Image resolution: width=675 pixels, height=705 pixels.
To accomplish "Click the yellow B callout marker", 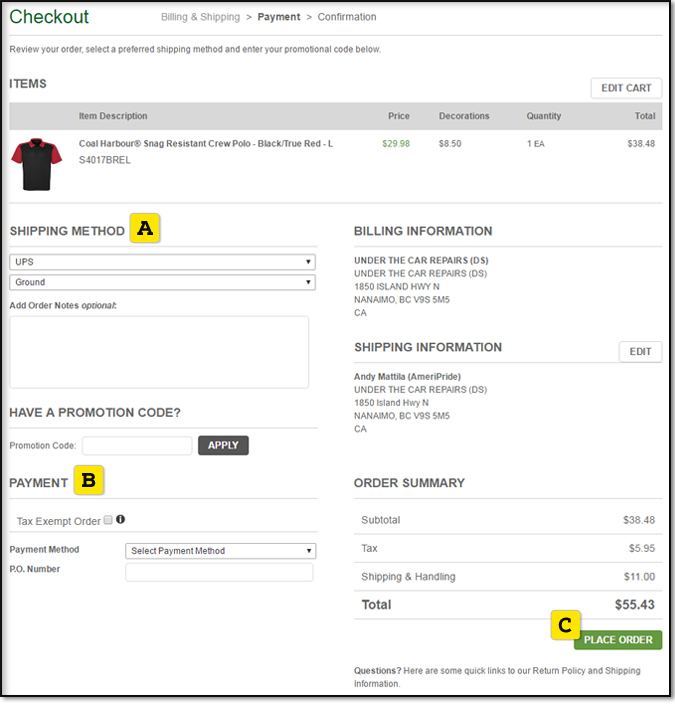I will point(89,481).
